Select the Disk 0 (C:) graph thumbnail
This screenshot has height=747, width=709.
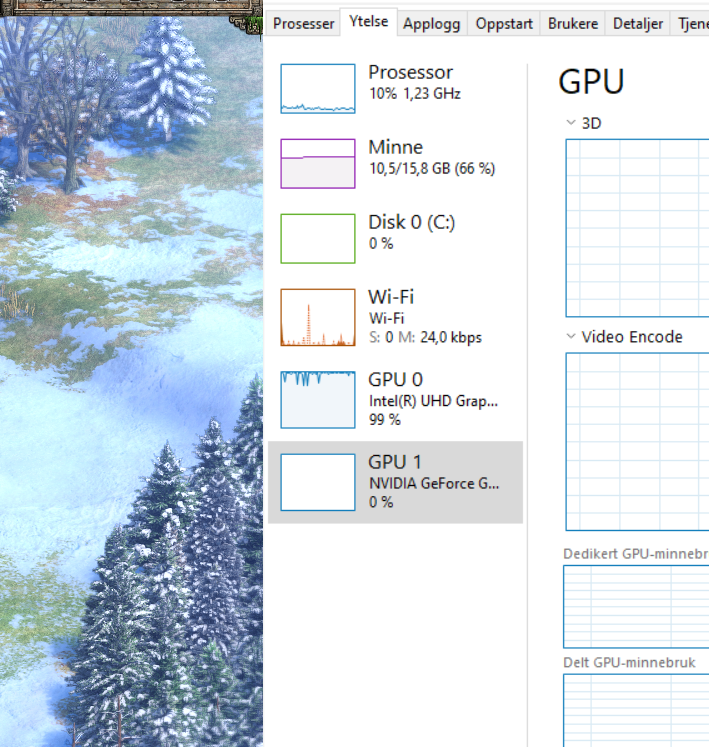tap(318, 238)
